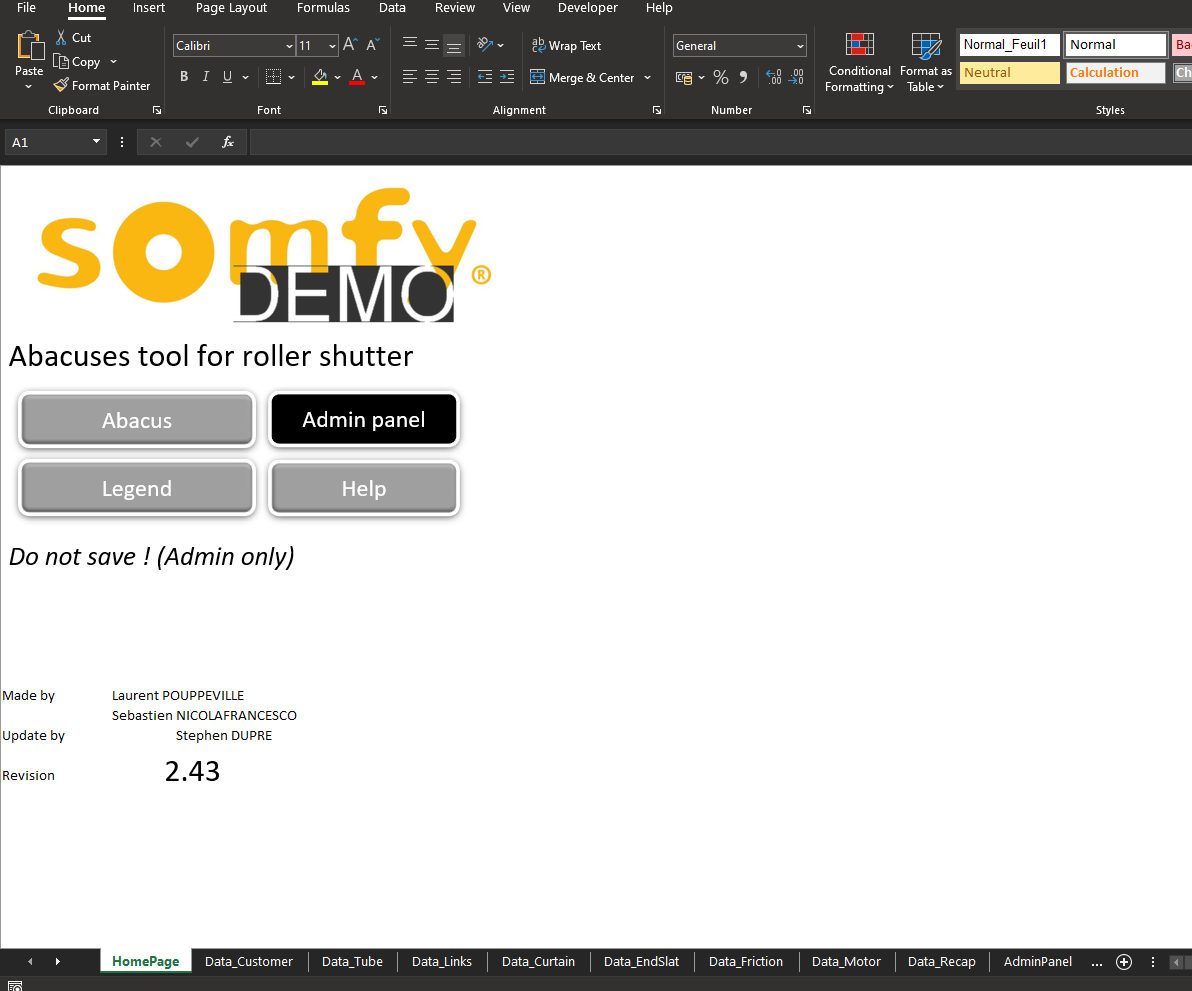Screen dimensions: 1192x991
Task: Toggle bold formatting
Action: [x=184, y=77]
